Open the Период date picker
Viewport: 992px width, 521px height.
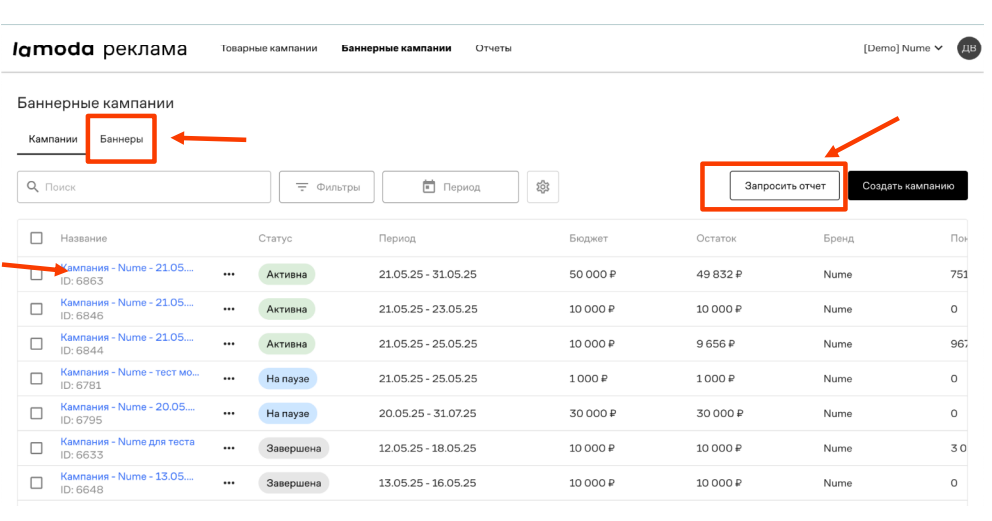pos(450,187)
